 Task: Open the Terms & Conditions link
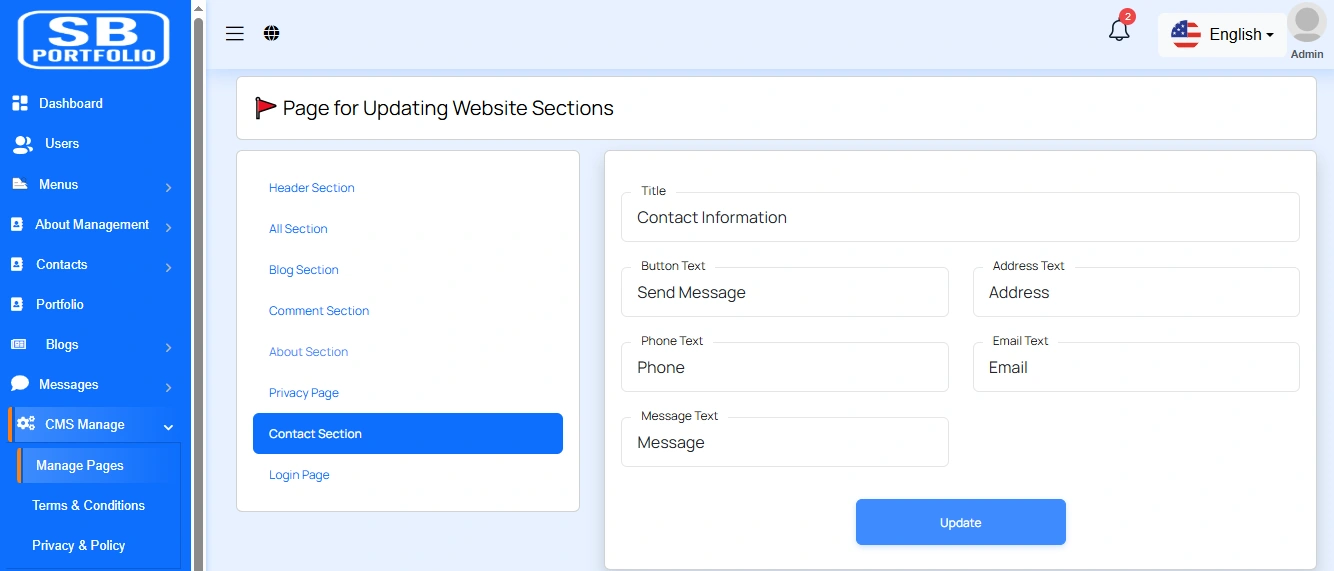pyautogui.click(x=88, y=505)
